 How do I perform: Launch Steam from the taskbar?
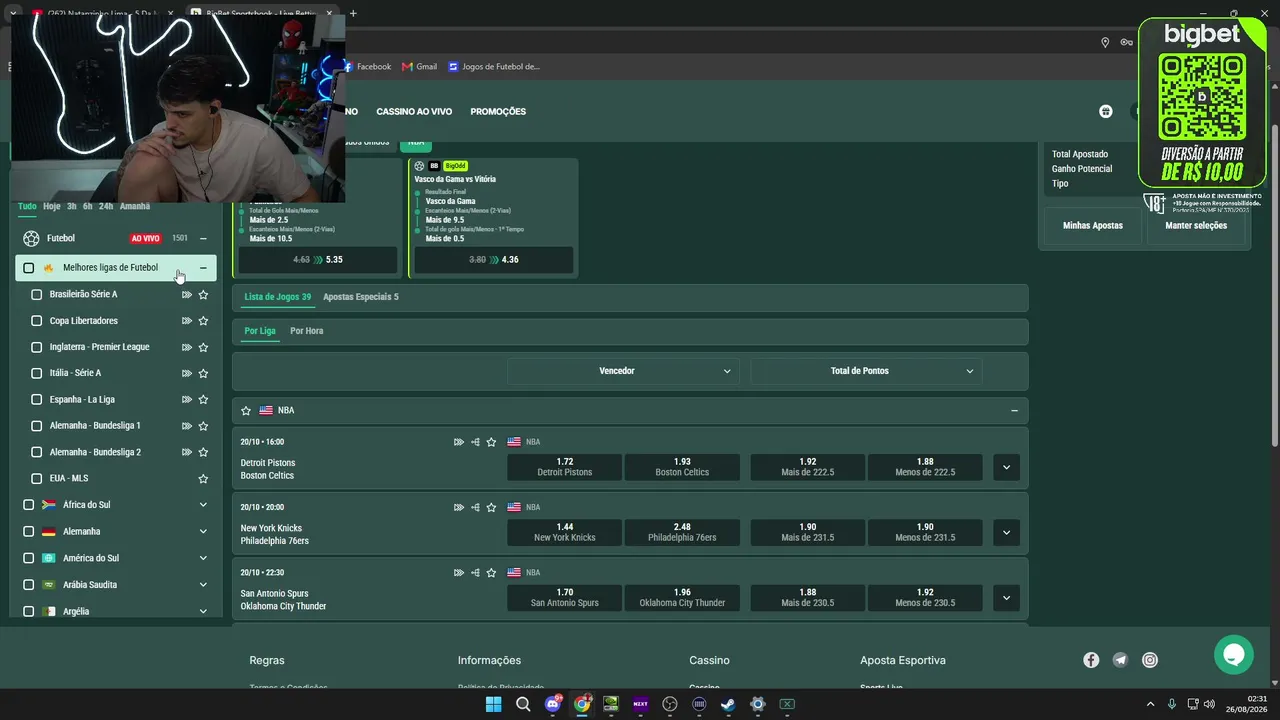click(728, 704)
